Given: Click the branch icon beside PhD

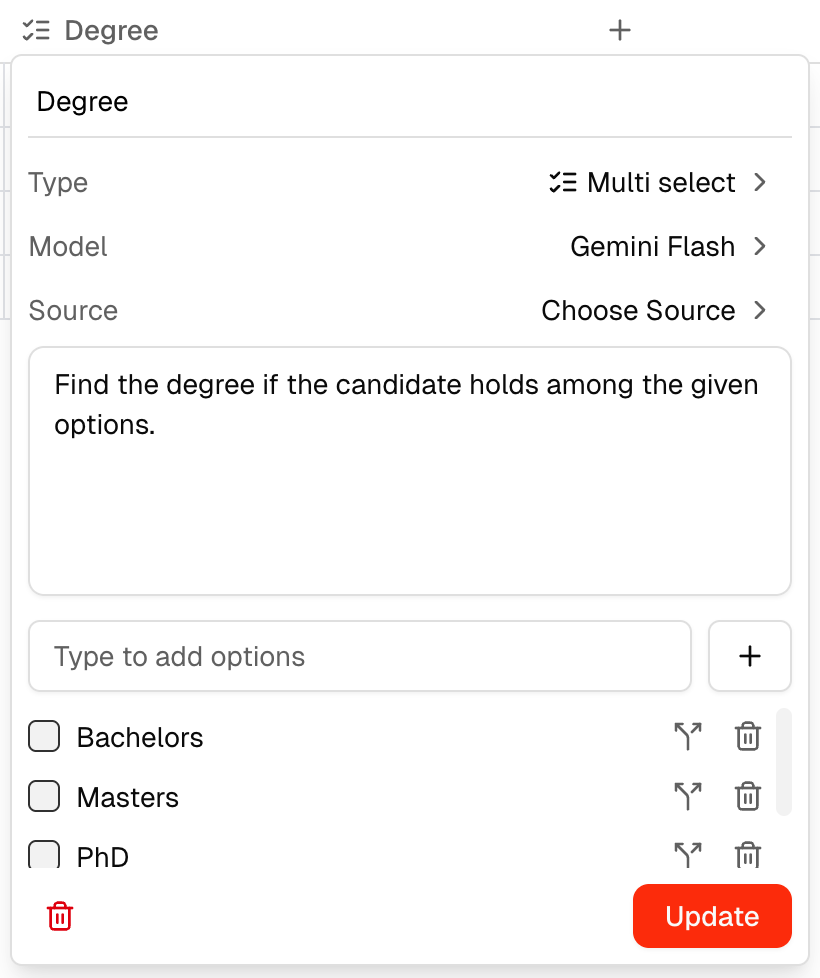Looking at the screenshot, I should click(x=687, y=855).
